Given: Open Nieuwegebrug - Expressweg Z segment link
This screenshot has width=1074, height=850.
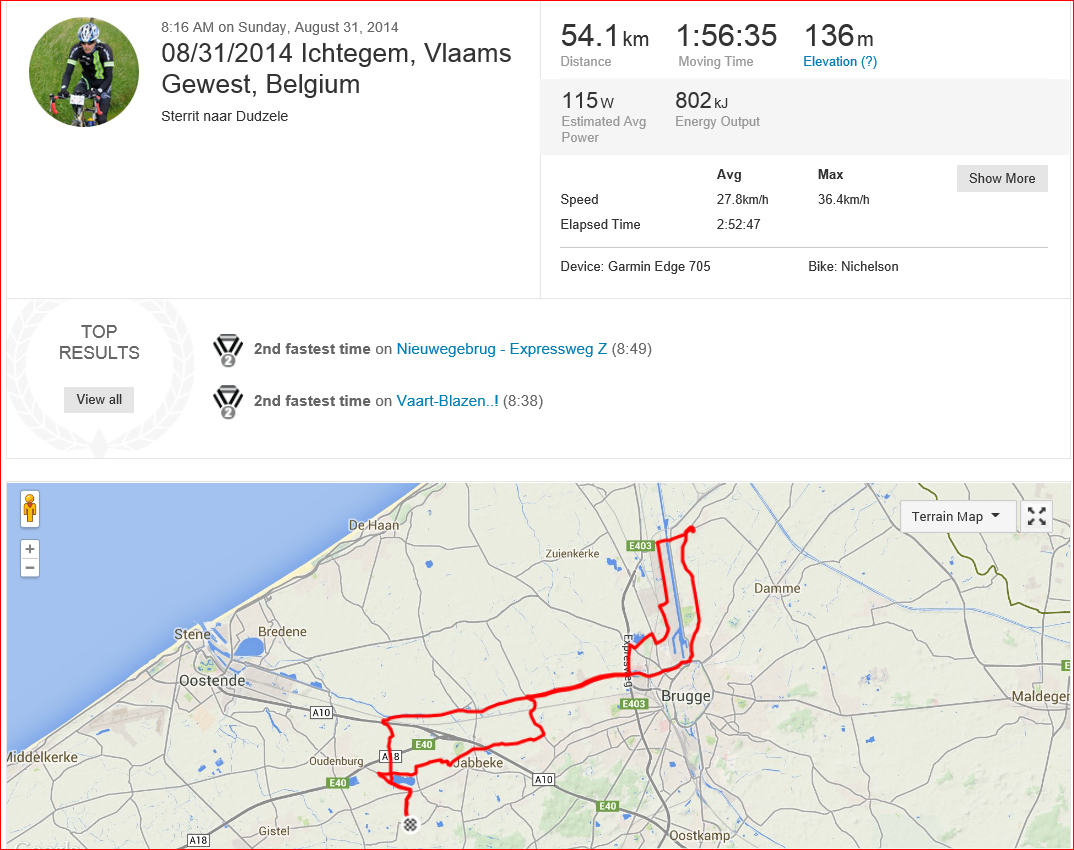Looking at the screenshot, I should [x=501, y=349].
